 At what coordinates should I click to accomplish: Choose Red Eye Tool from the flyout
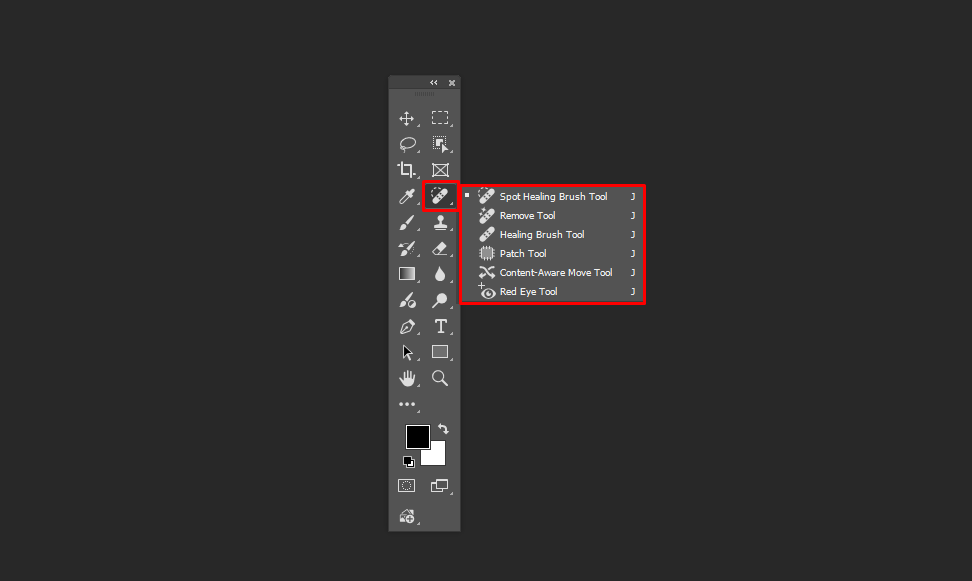pyautogui.click(x=553, y=291)
